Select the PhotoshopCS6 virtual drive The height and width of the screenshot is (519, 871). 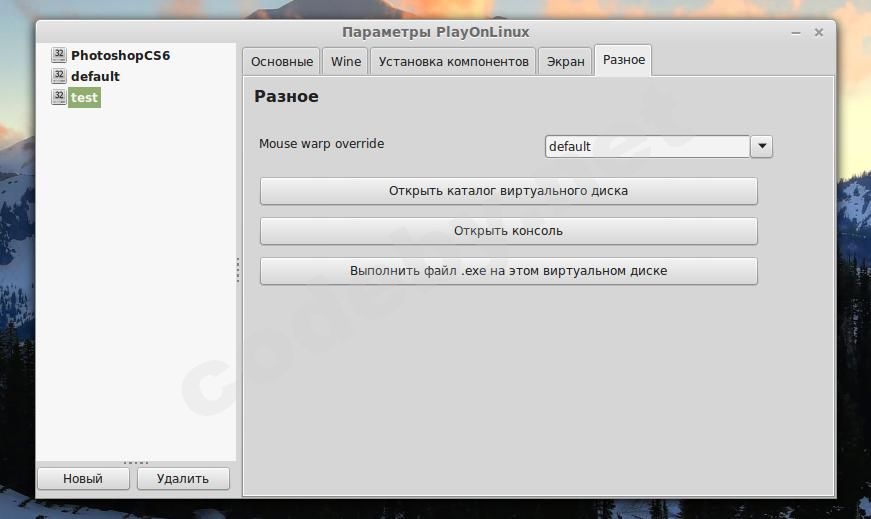pos(121,55)
